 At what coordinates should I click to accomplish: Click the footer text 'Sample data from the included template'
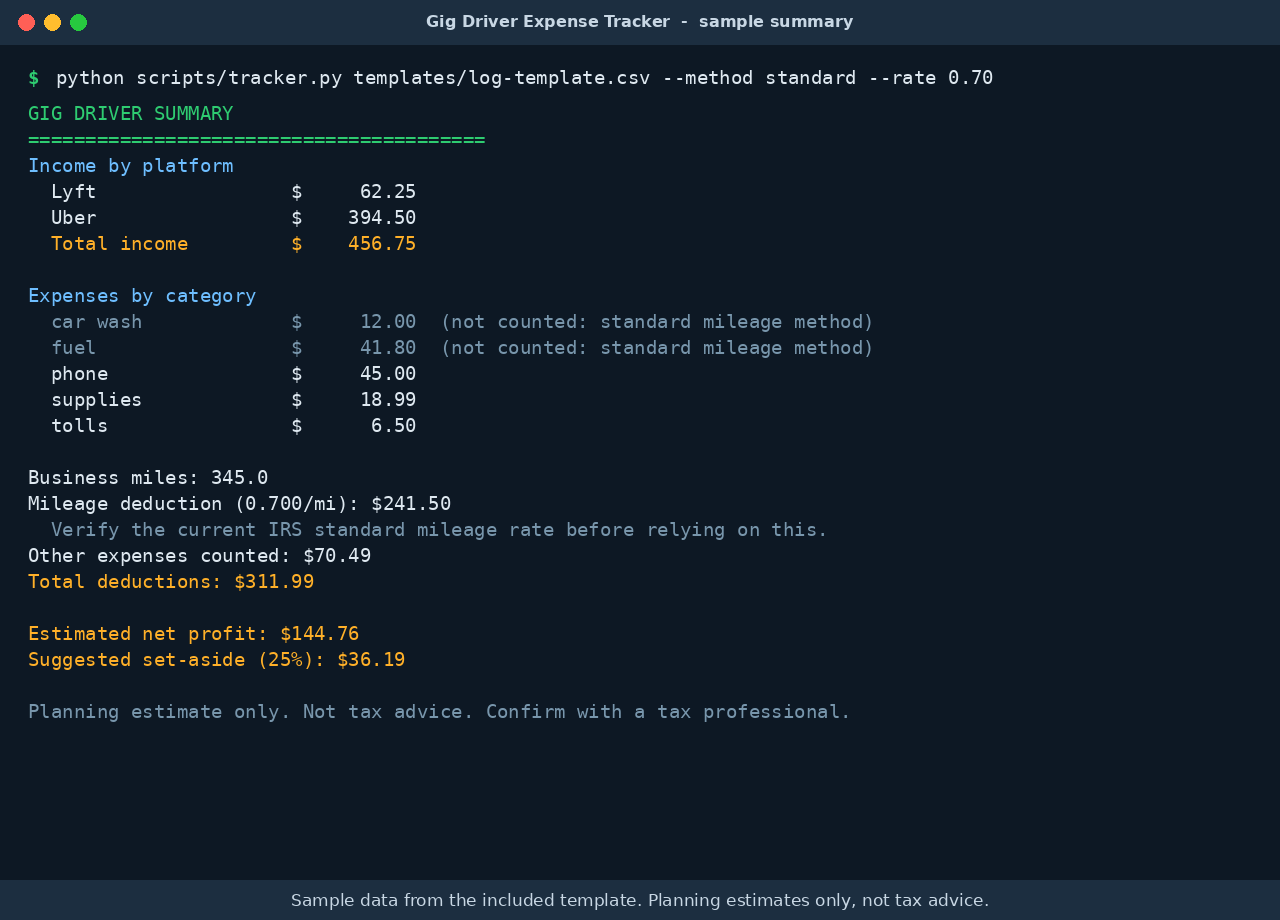coord(464,901)
